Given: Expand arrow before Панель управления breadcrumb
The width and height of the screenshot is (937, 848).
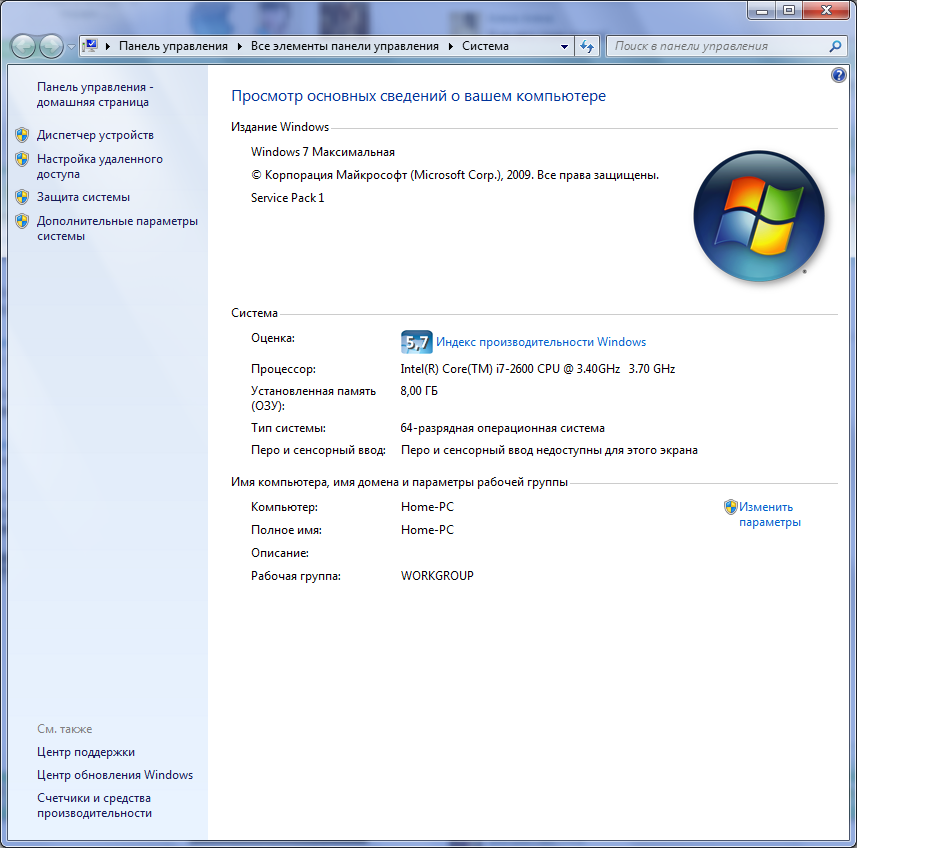Looking at the screenshot, I should (x=108, y=46).
